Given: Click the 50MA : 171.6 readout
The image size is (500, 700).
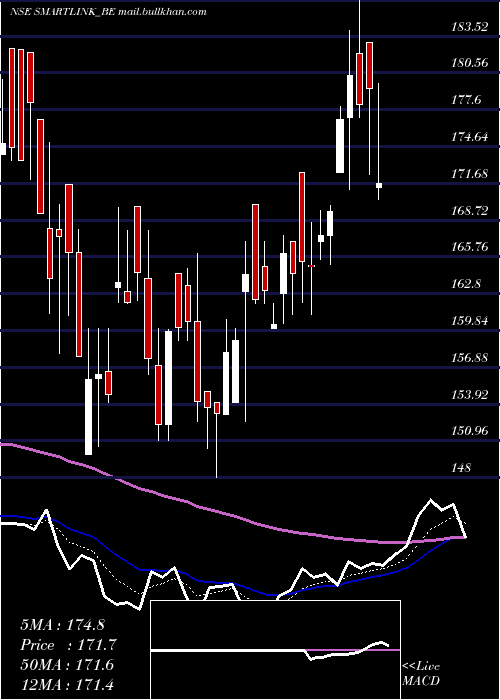Looking at the screenshot, I should [x=67, y=665].
